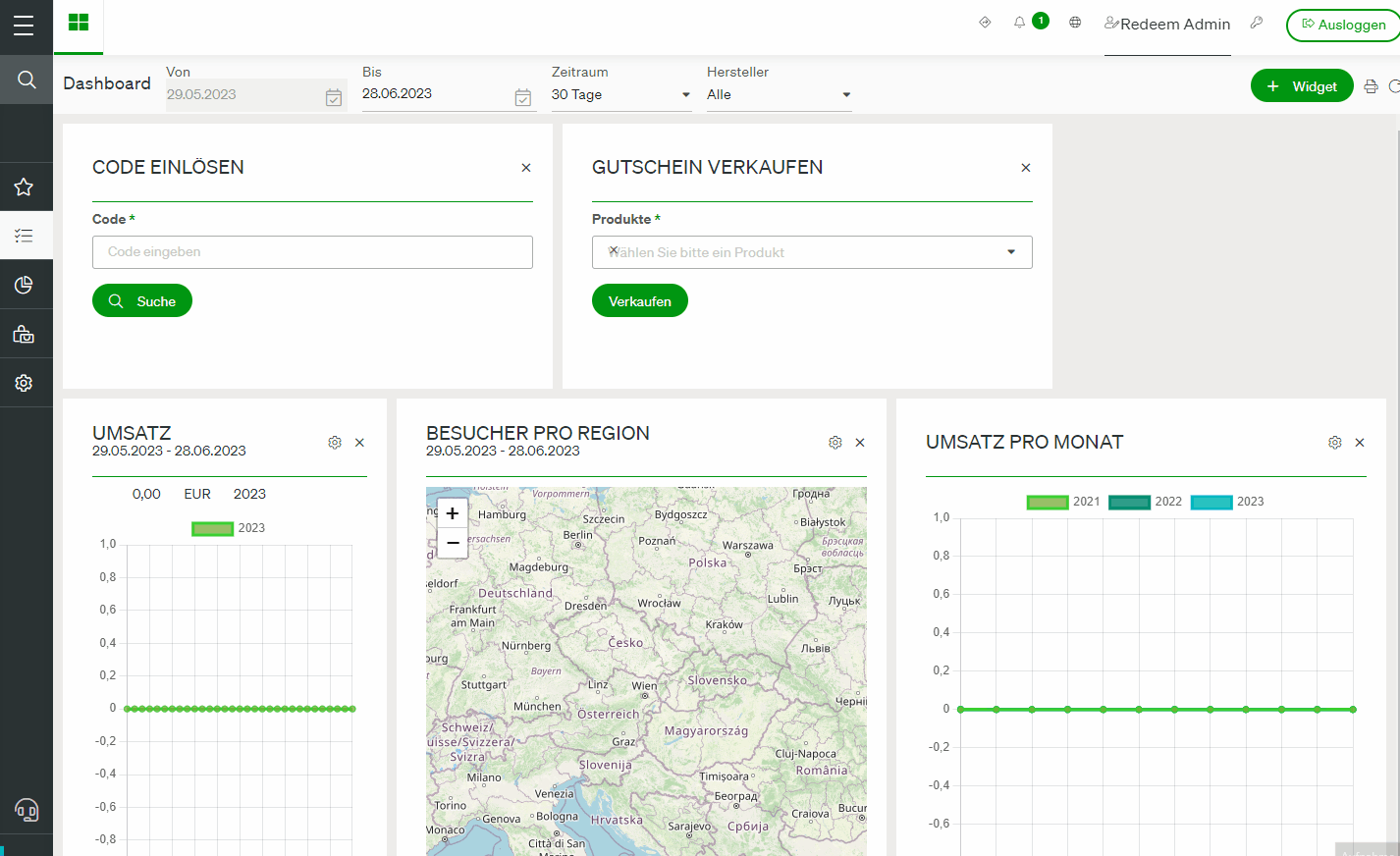Image resolution: width=1400 pixels, height=856 pixels.
Task: Click the search magnifier in the sidebar
Action: (27, 80)
